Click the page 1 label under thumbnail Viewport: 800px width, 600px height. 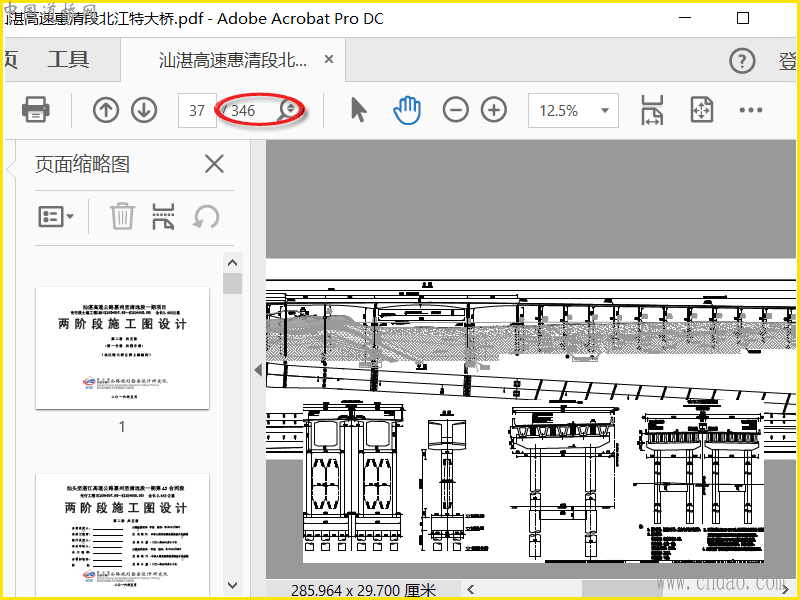[122, 427]
